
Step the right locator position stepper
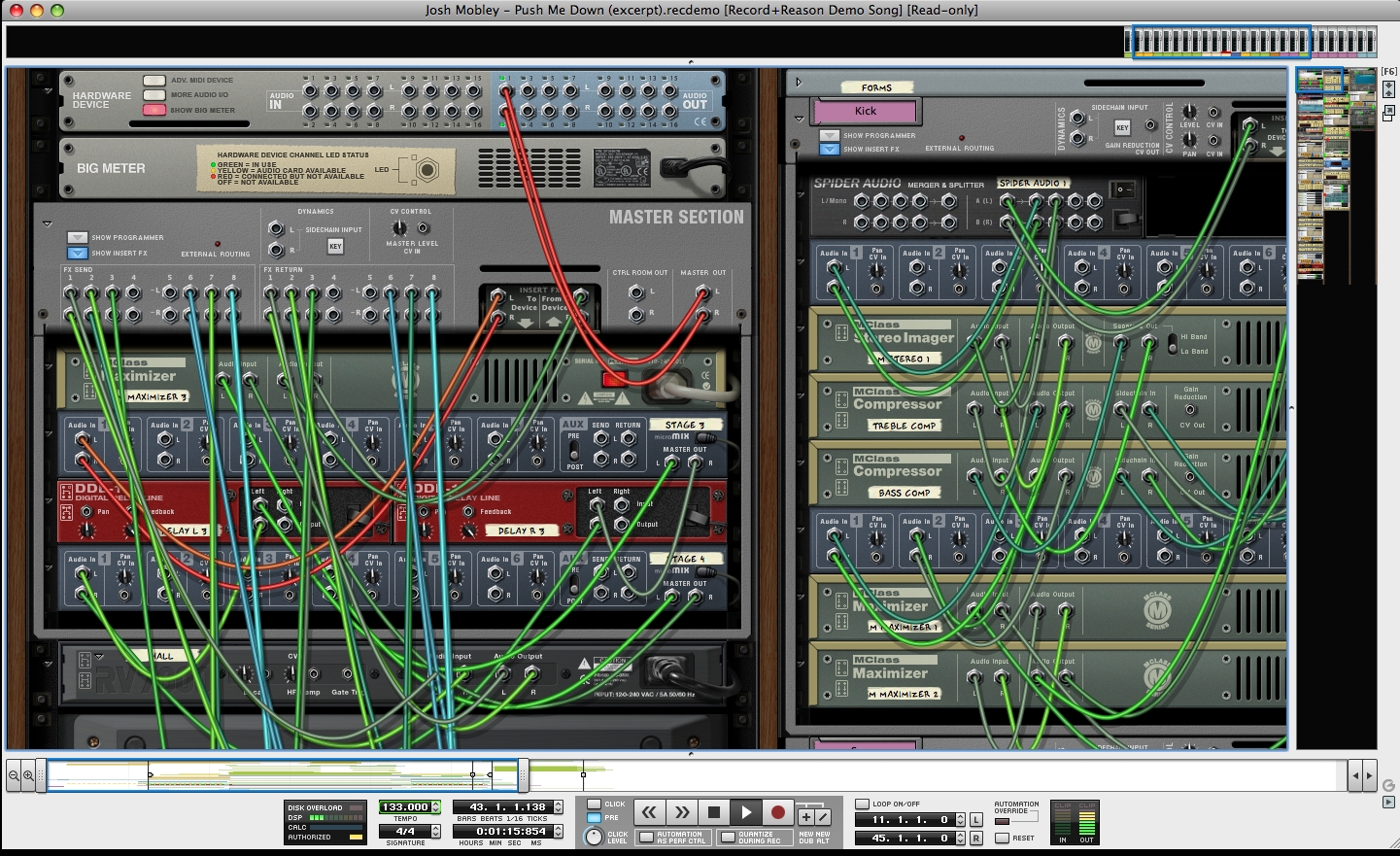coord(961,838)
